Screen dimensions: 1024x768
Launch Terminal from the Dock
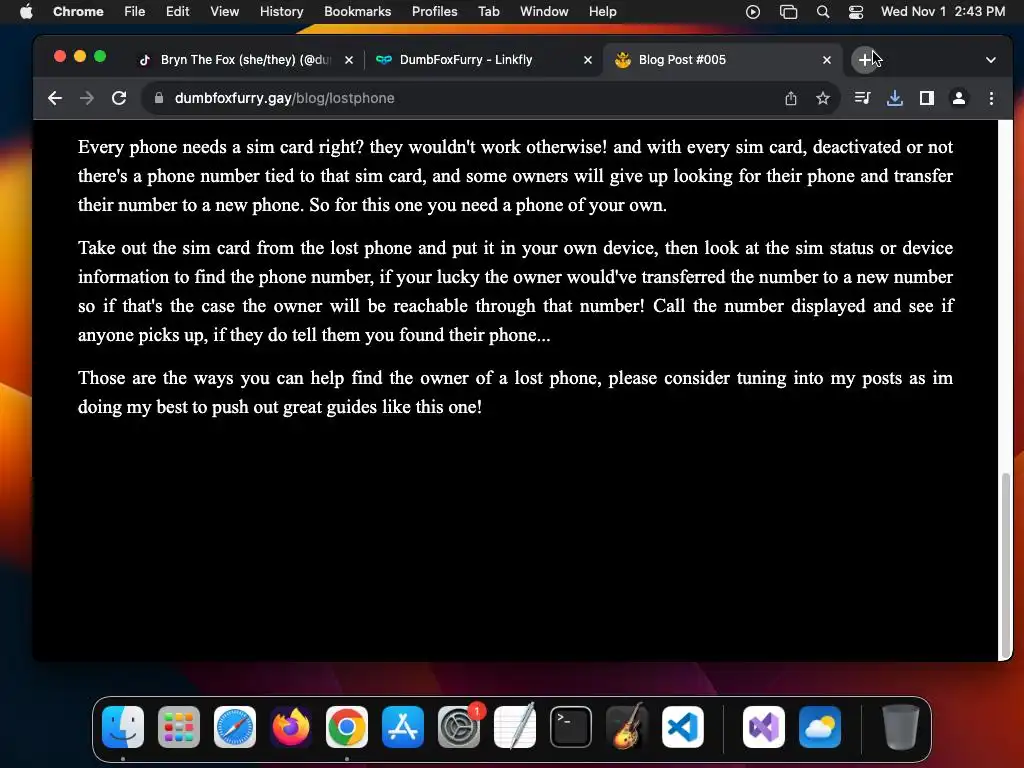tap(571, 727)
